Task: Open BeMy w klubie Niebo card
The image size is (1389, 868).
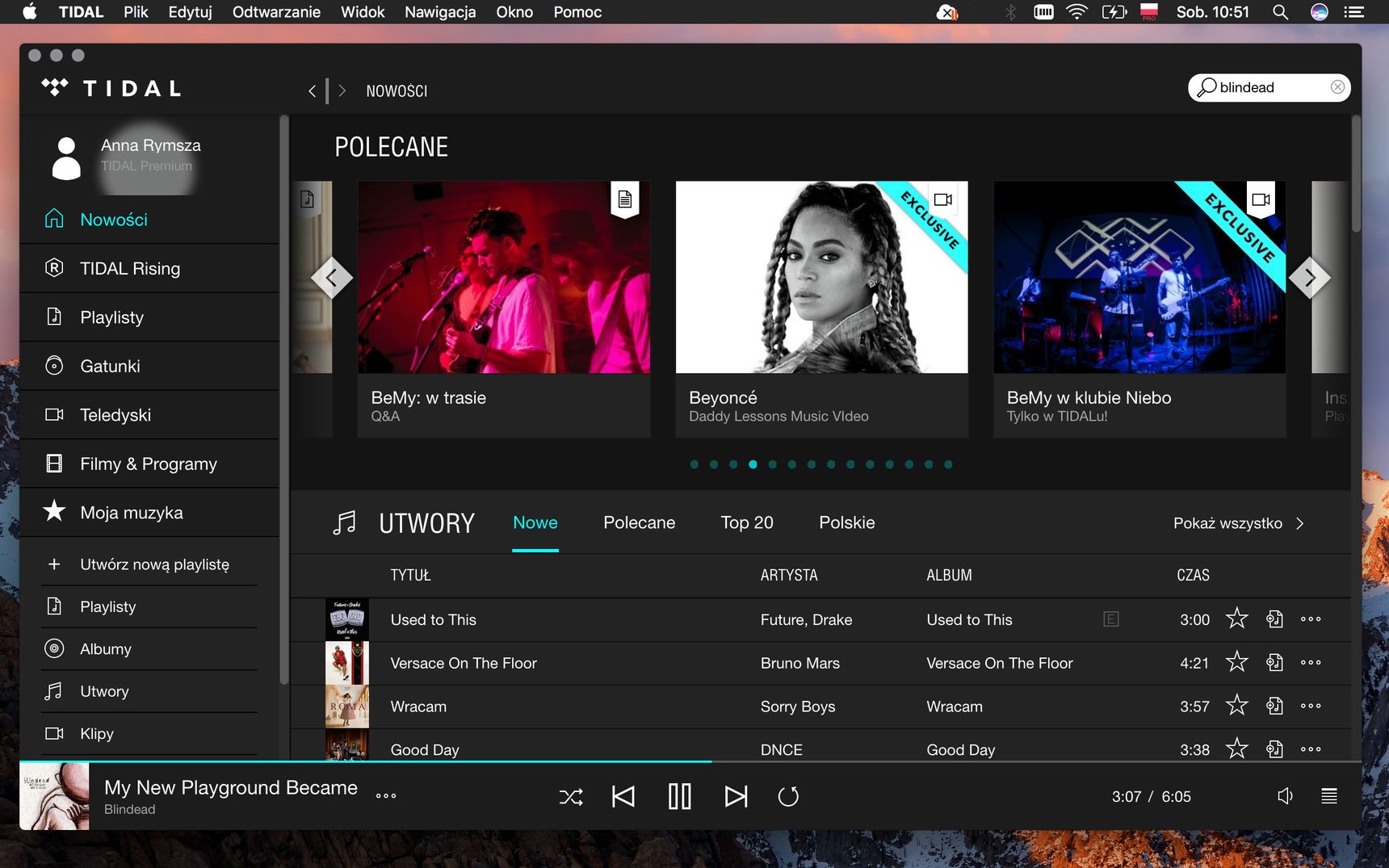Action: tap(1139, 309)
